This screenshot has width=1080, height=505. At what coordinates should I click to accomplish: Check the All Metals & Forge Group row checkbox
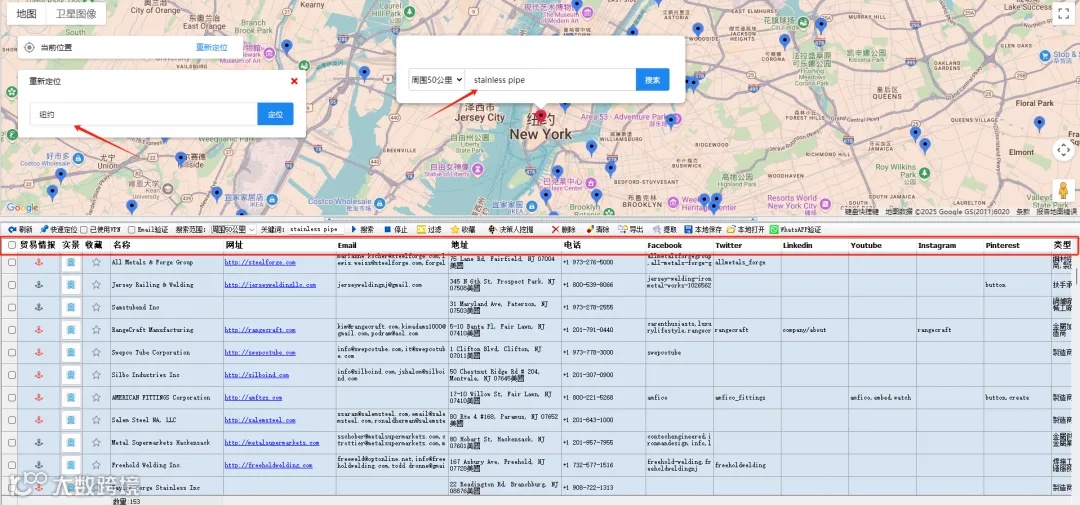coord(12,262)
